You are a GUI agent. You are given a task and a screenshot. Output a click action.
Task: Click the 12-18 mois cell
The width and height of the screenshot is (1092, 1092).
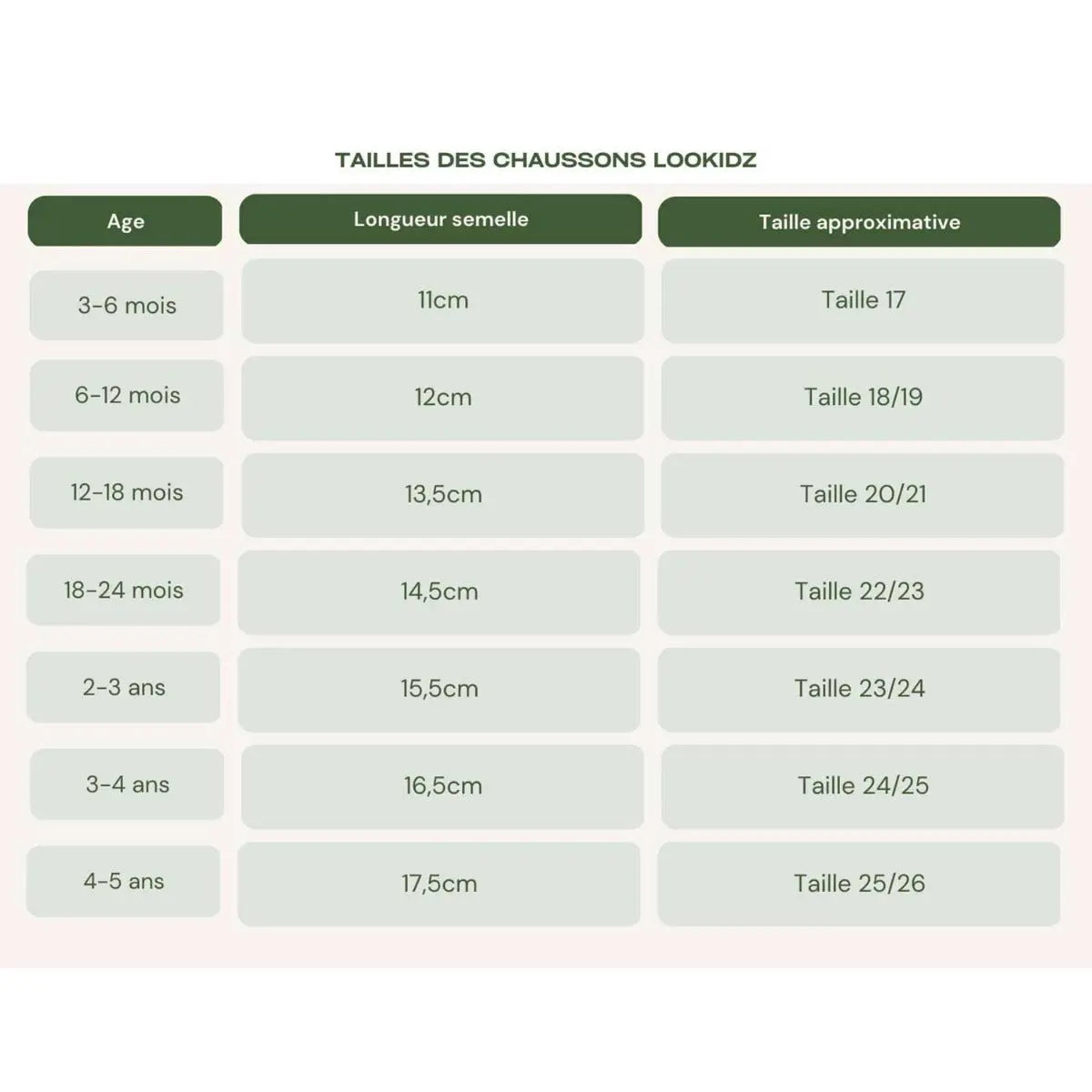click(x=126, y=492)
